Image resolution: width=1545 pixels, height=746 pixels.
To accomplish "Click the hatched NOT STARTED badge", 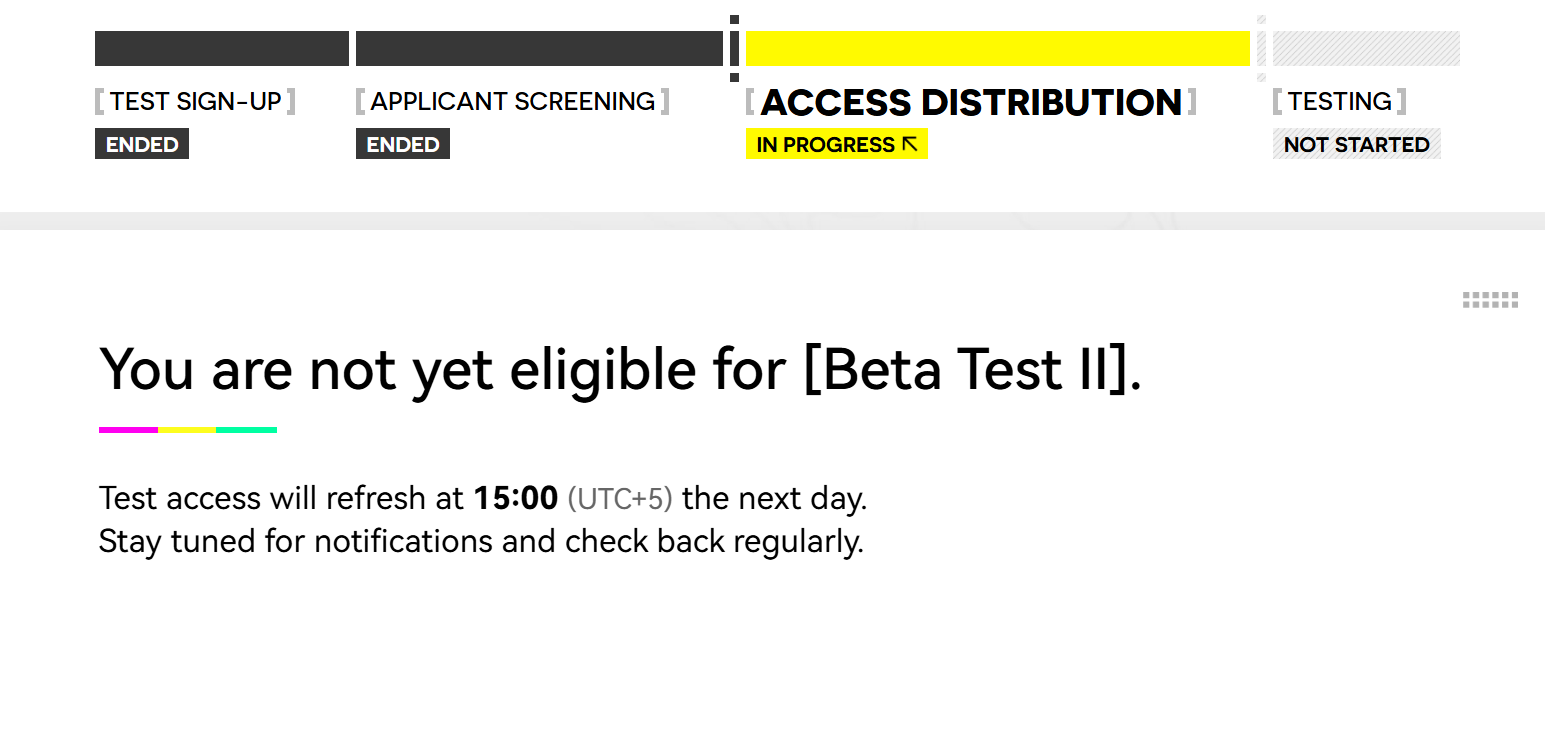I will coord(1356,144).
